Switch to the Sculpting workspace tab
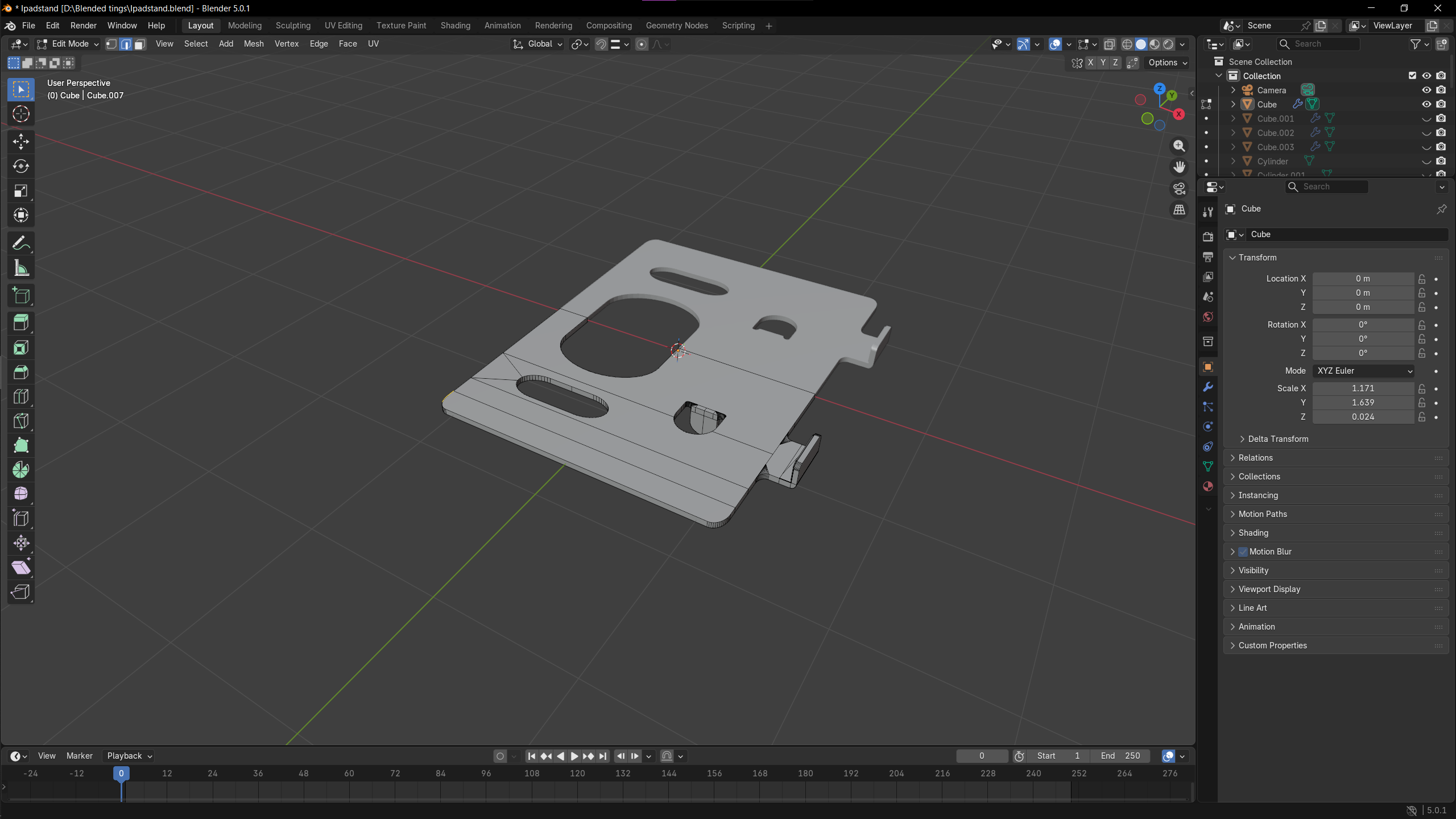The height and width of the screenshot is (819, 1456). point(293,26)
